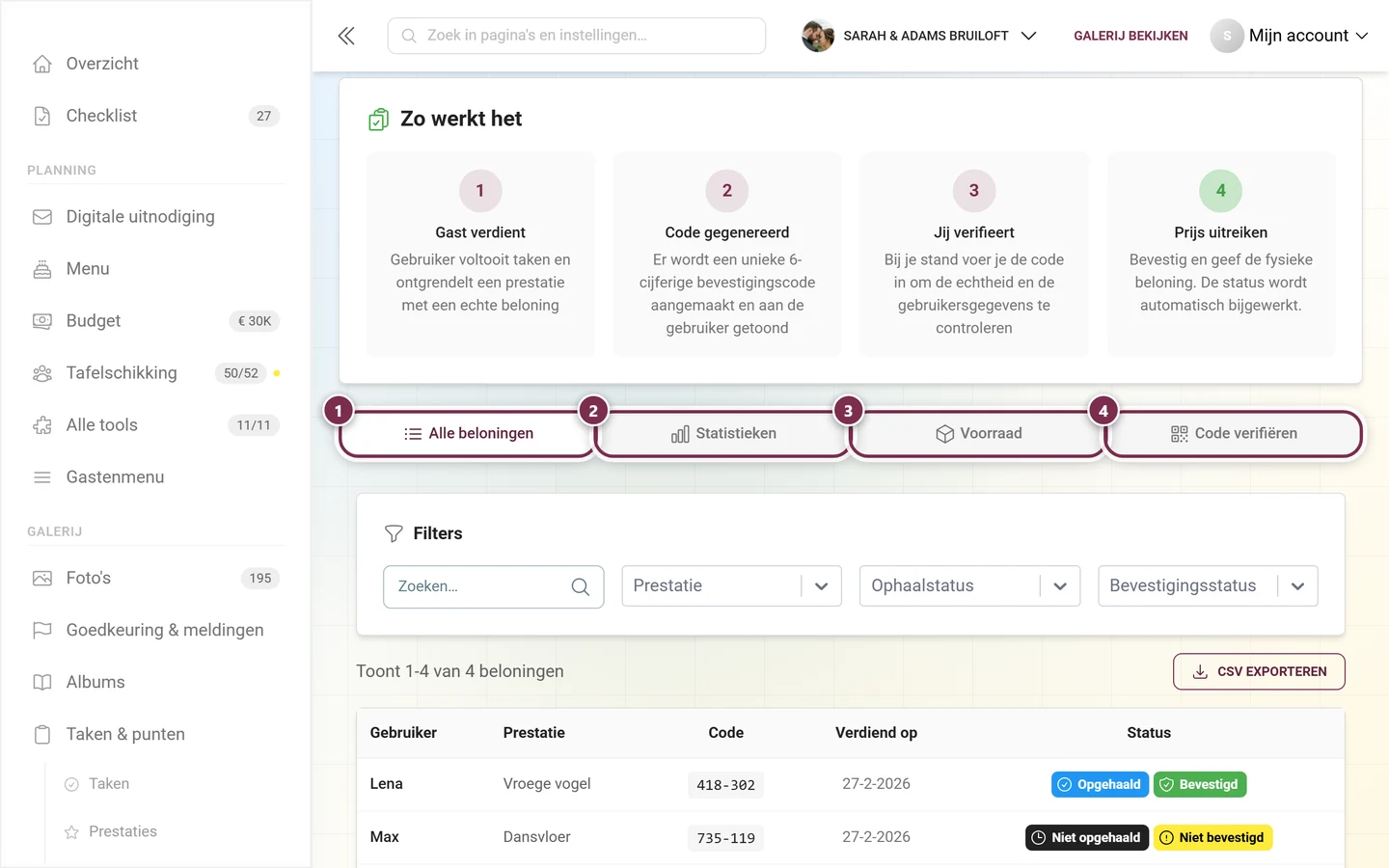Click the Alle tools puzzle icon
This screenshot has width=1389, height=868.
(42, 425)
